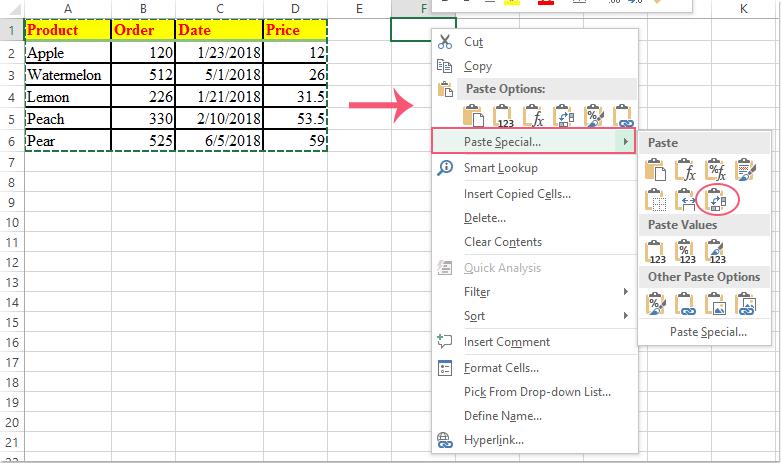Viewport: 781px width, 463px height.
Task: Click the Watermelon cell
Action: [68, 74]
